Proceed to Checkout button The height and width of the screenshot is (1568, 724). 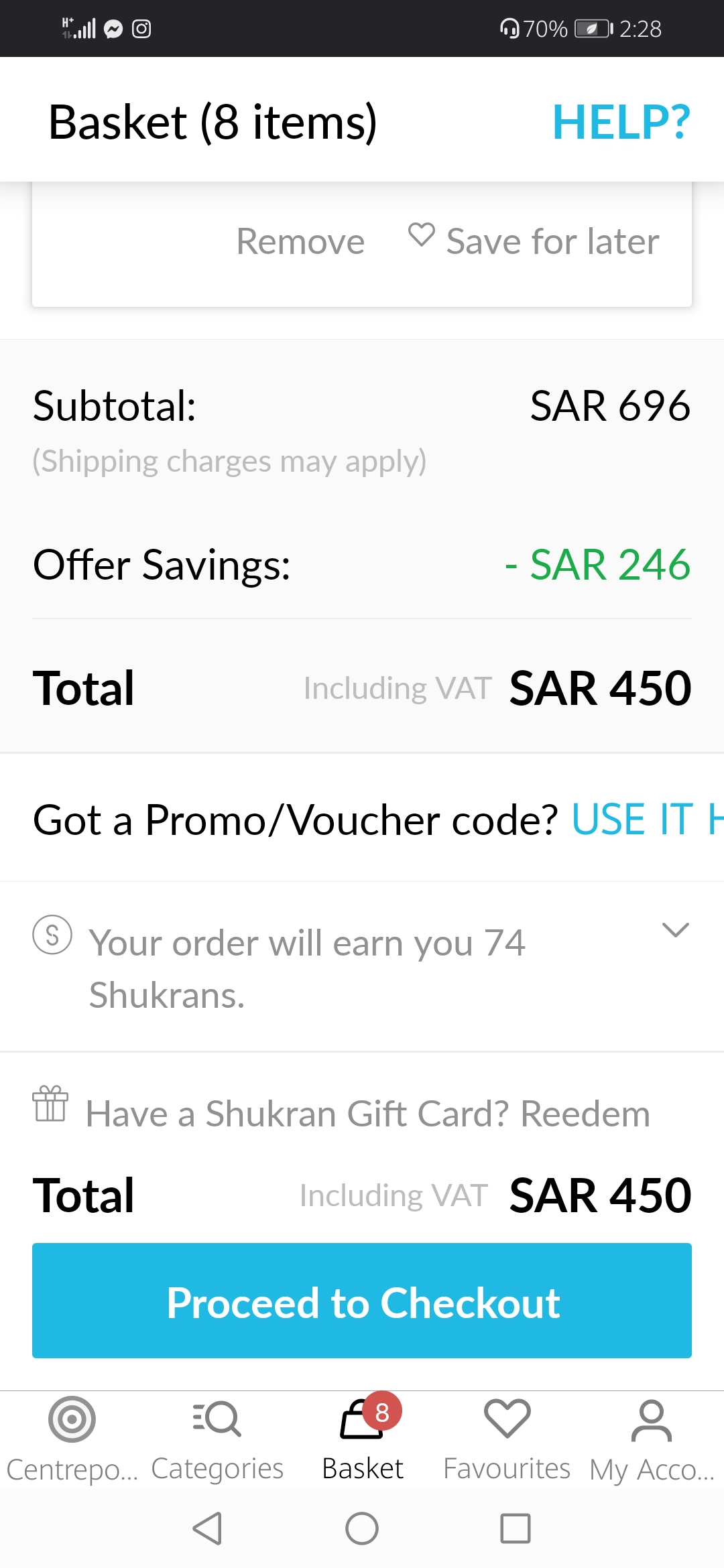(x=362, y=1301)
